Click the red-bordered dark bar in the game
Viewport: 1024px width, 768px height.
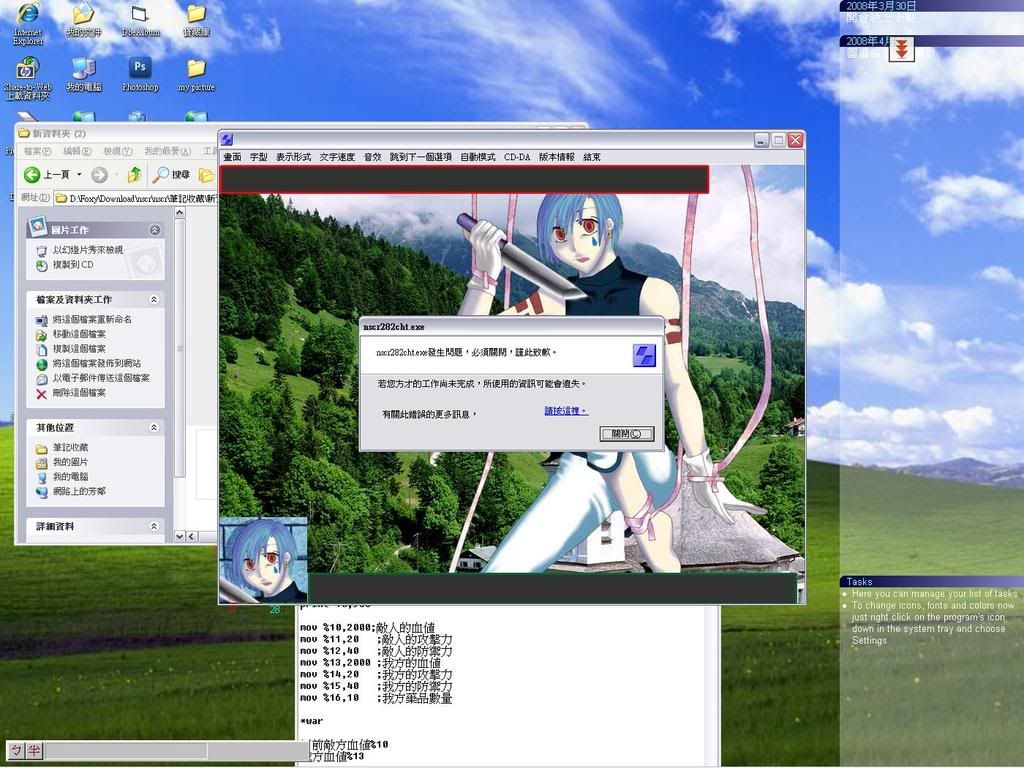coord(464,179)
